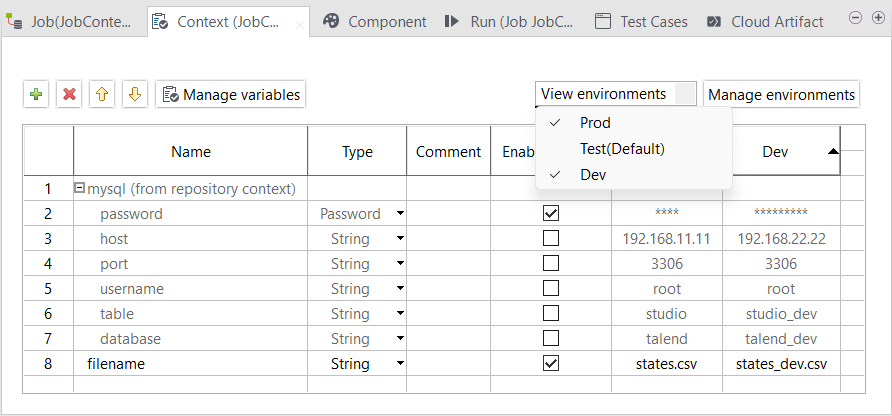Move variable up with up arrow icon
892x416 pixels.
click(x=102, y=94)
